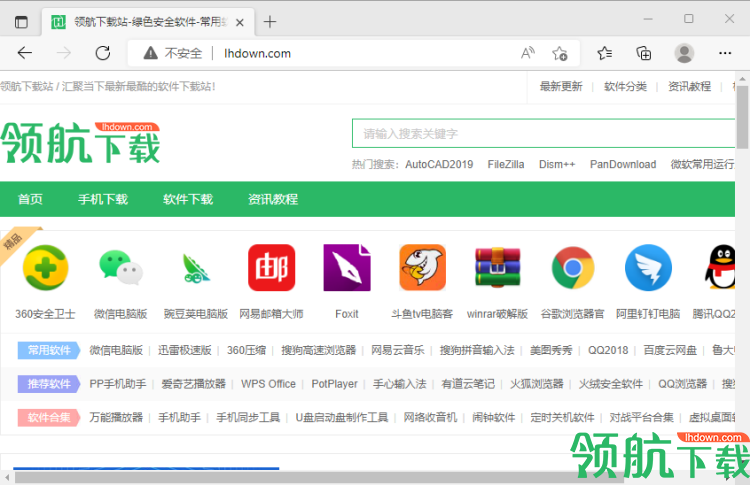Click the horizontal scrollbar left arrow
Image resolution: width=750 pixels, height=485 pixels.
pos(7,477)
